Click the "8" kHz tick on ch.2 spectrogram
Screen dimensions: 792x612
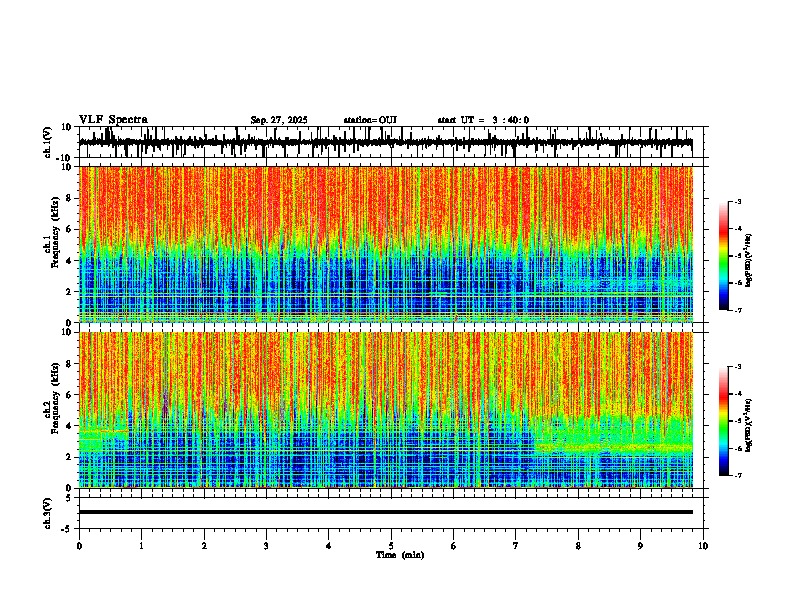click(x=70, y=364)
